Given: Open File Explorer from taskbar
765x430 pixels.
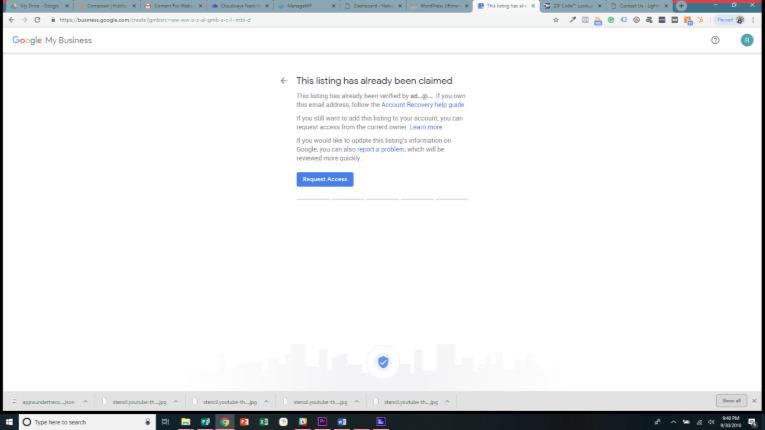Looking at the screenshot, I should (185, 422).
